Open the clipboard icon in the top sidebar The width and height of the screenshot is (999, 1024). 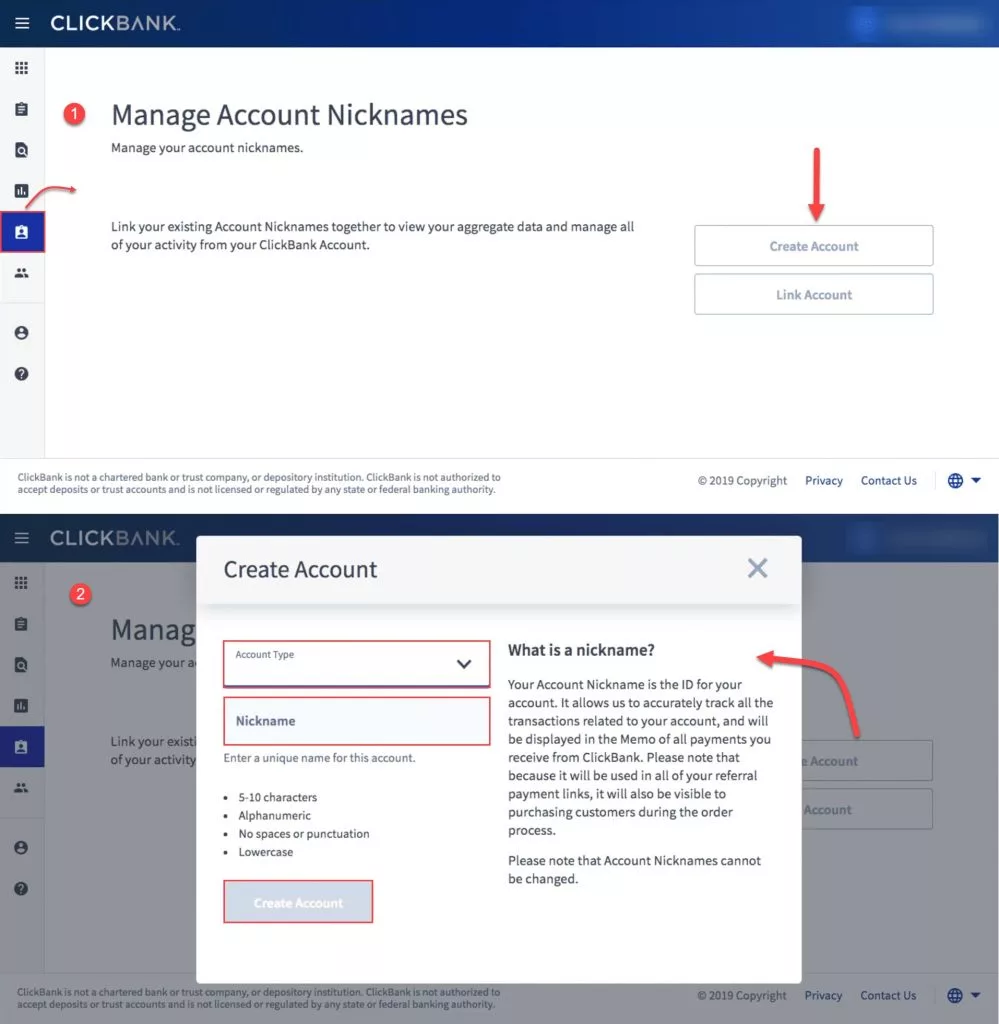(22, 109)
